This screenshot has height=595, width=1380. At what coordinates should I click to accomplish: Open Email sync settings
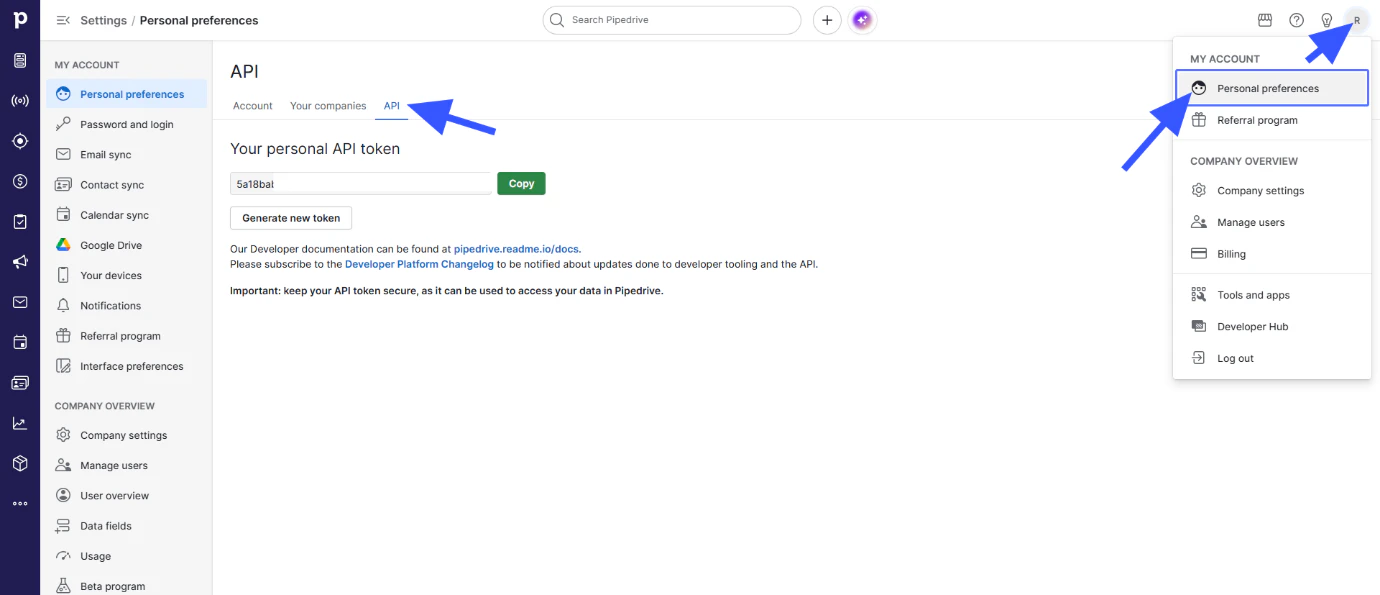coord(126,155)
